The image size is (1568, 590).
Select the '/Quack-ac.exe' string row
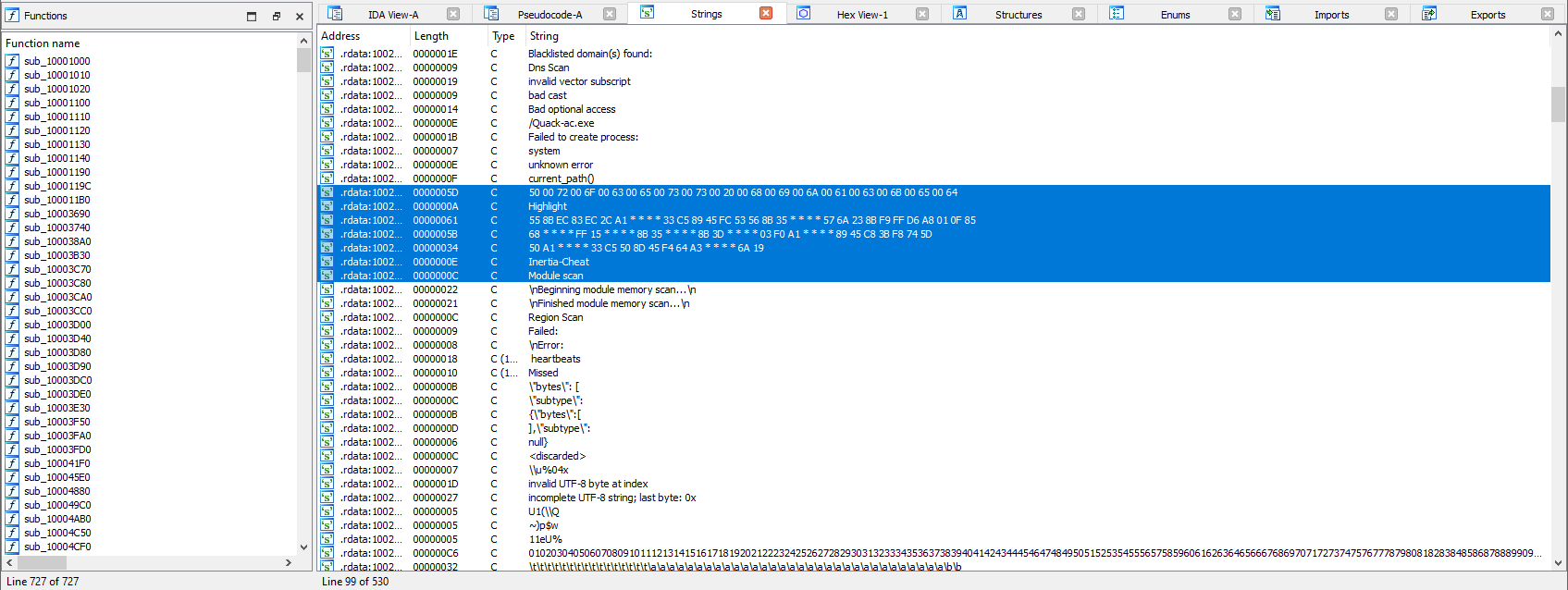point(561,123)
